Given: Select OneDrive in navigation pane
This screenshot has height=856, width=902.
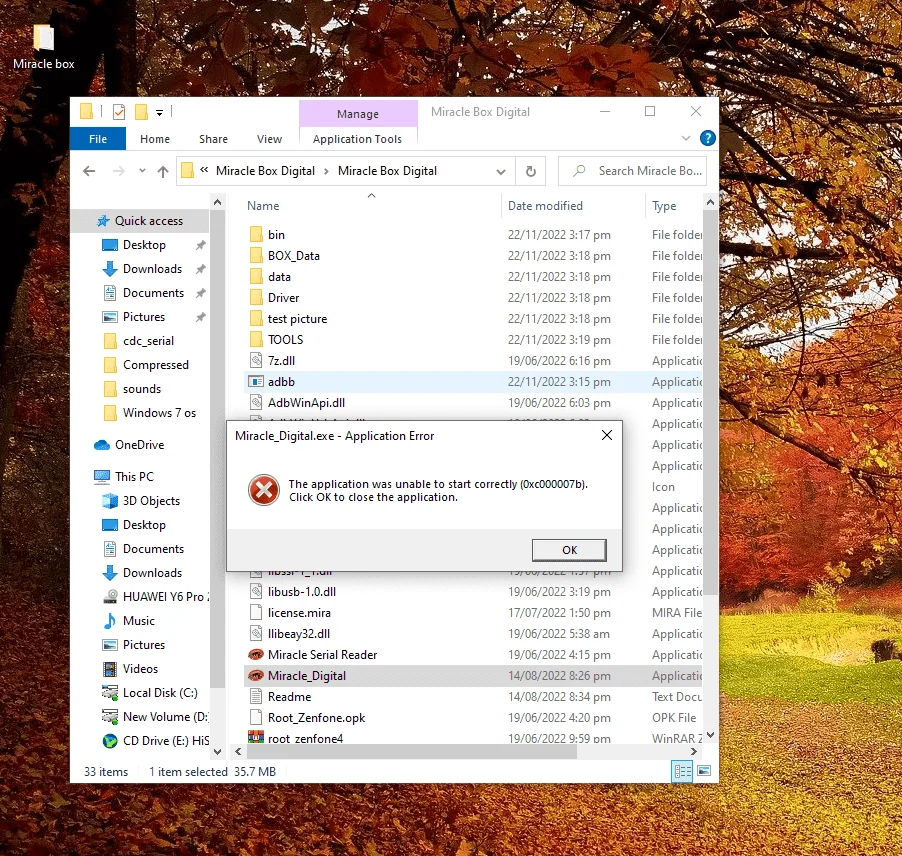Looking at the screenshot, I should (x=139, y=445).
